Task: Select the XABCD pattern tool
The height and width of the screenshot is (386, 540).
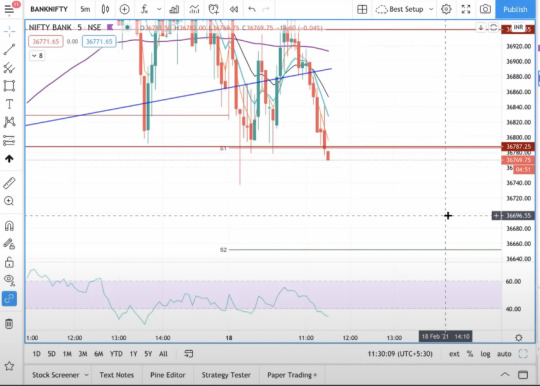Action: 9,122
